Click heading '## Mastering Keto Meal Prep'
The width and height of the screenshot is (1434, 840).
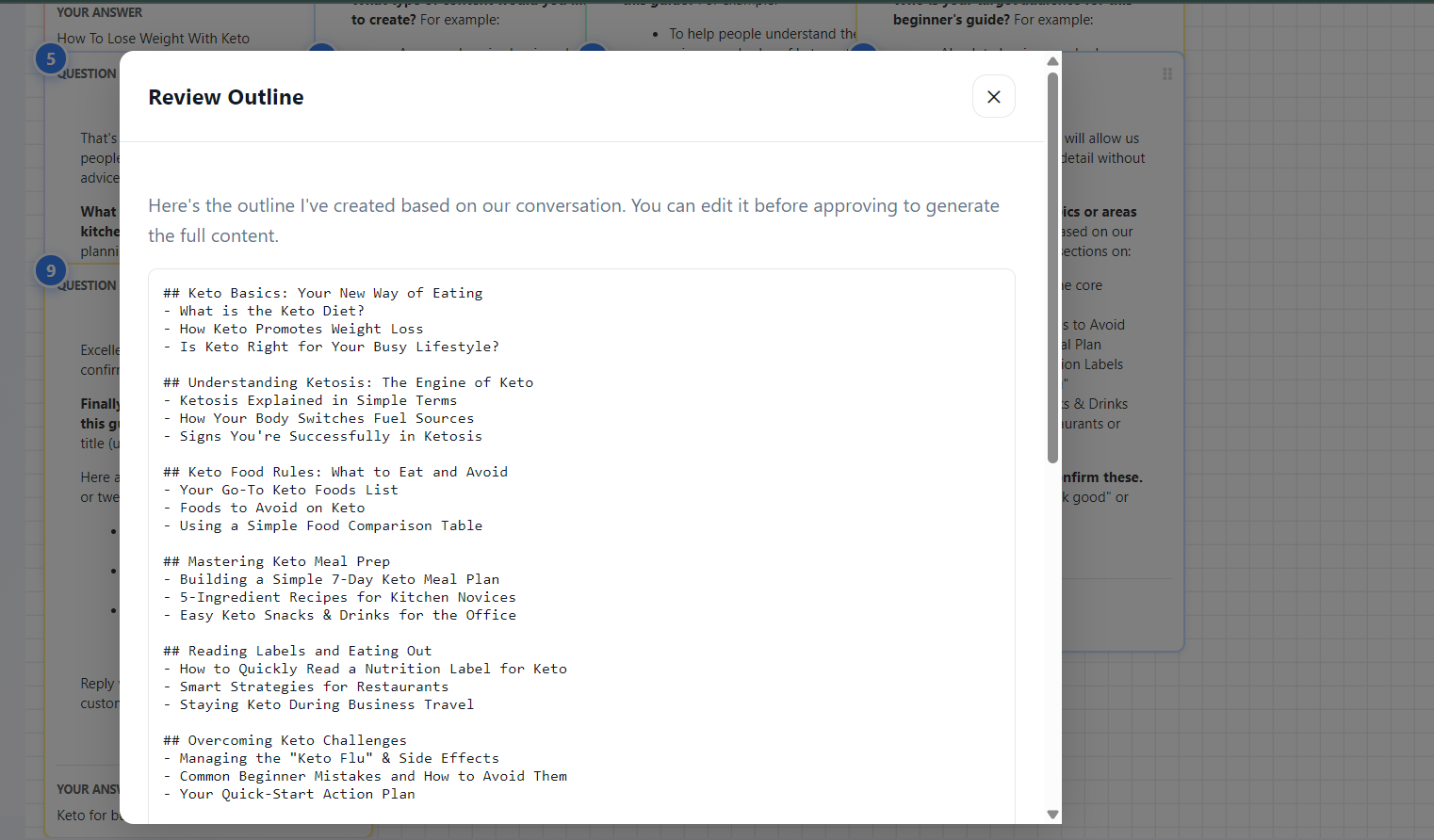click(x=276, y=560)
